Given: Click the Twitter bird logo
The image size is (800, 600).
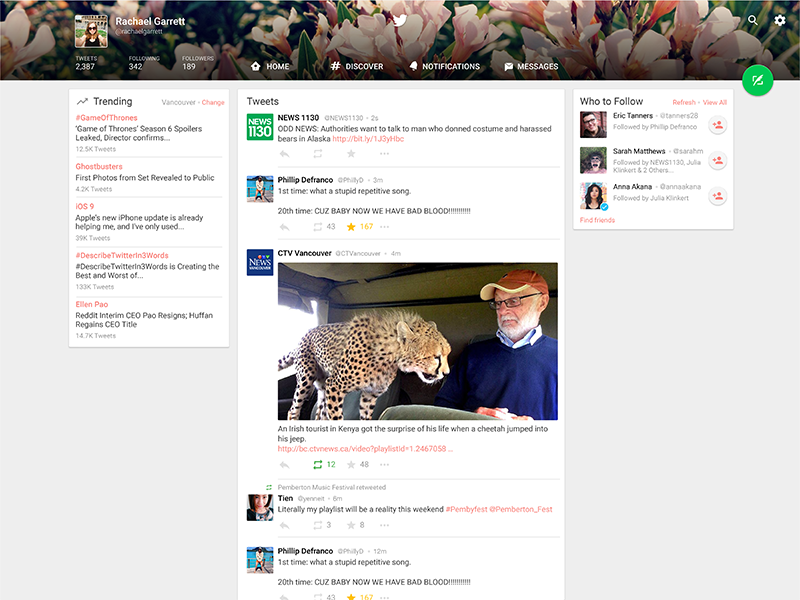Looking at the screenshot, I should tap(400, 19).
